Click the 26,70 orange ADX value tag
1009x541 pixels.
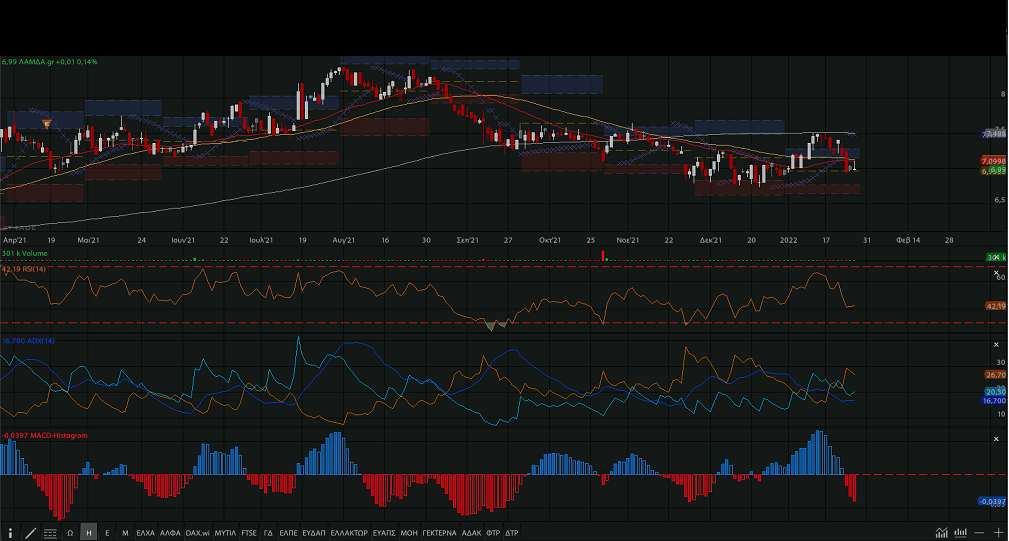click(x=995, y=374)
